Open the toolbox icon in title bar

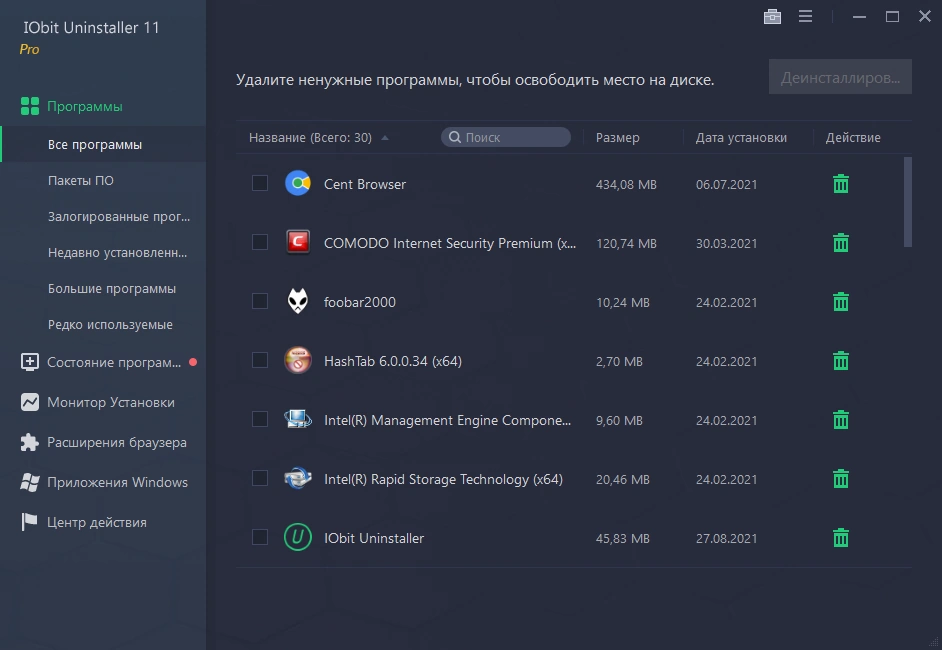point(772,16)
